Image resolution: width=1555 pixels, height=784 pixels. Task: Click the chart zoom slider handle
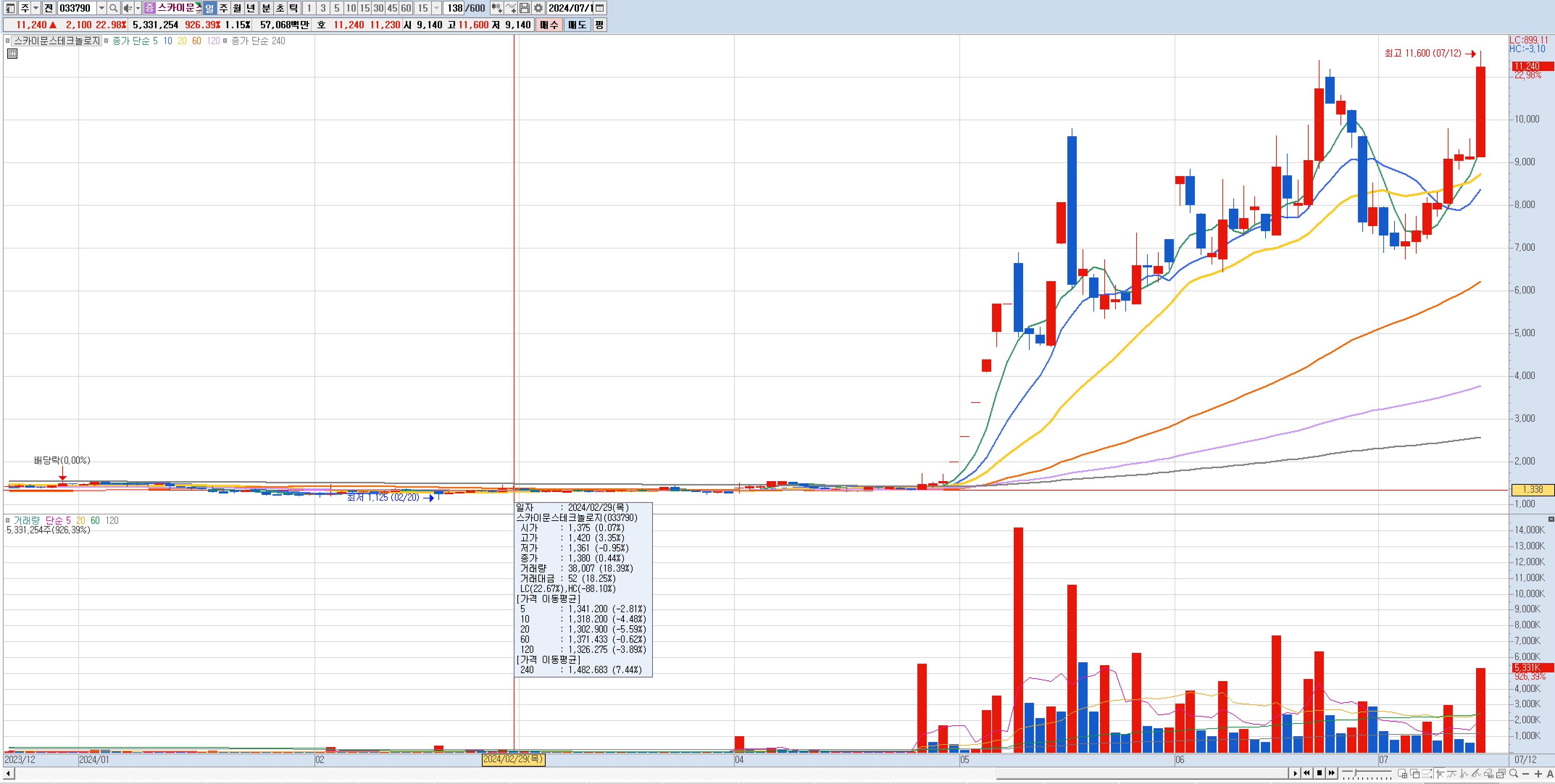1355,772
